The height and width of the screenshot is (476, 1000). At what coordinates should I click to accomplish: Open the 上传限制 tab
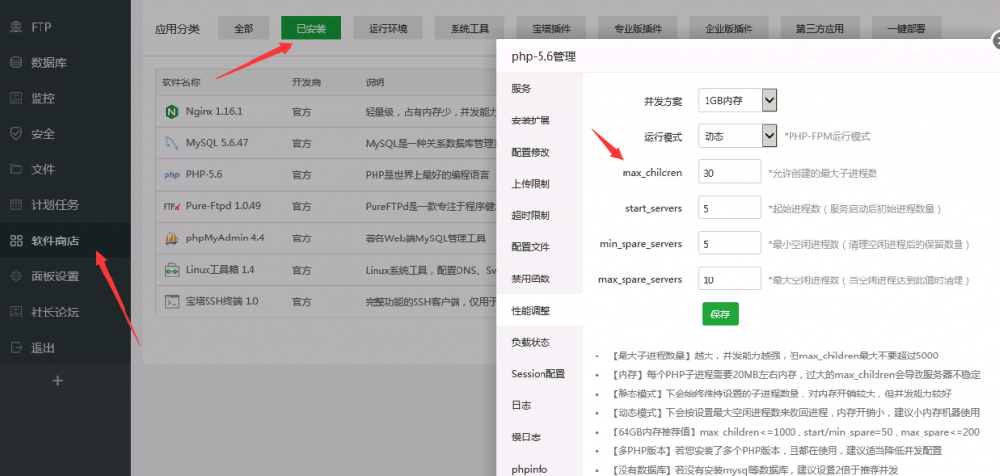pos(540,184)
